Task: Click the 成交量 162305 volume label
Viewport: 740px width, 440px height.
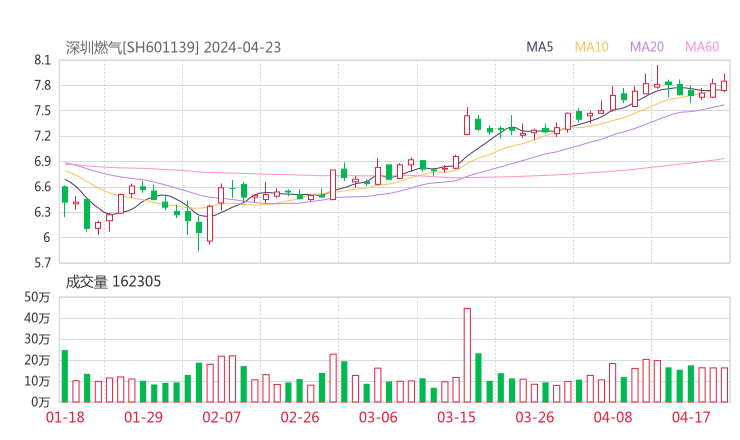Action: (x=113, y=282)
